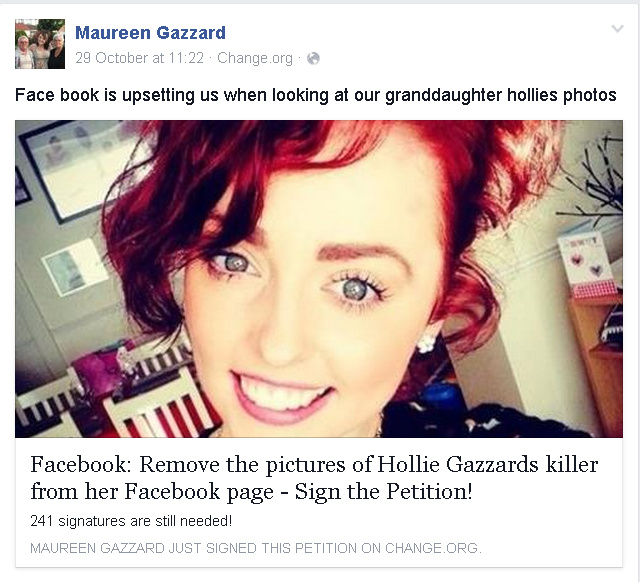The image size is (640, 582).
Task: Click the 'just signed this petition' caption
Action: click(256, 548)
